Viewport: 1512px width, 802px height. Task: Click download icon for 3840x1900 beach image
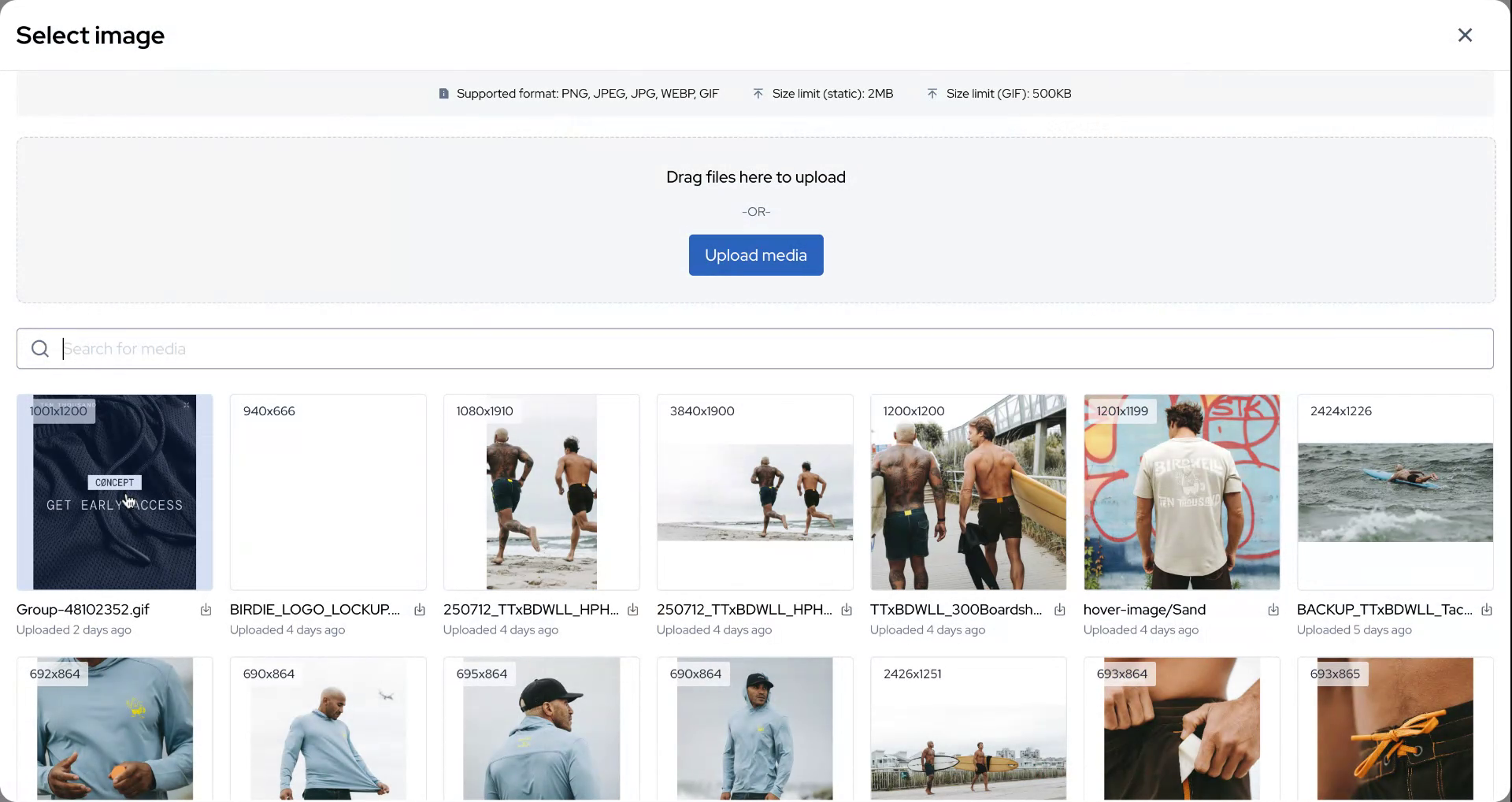click(x=847, y=610)
